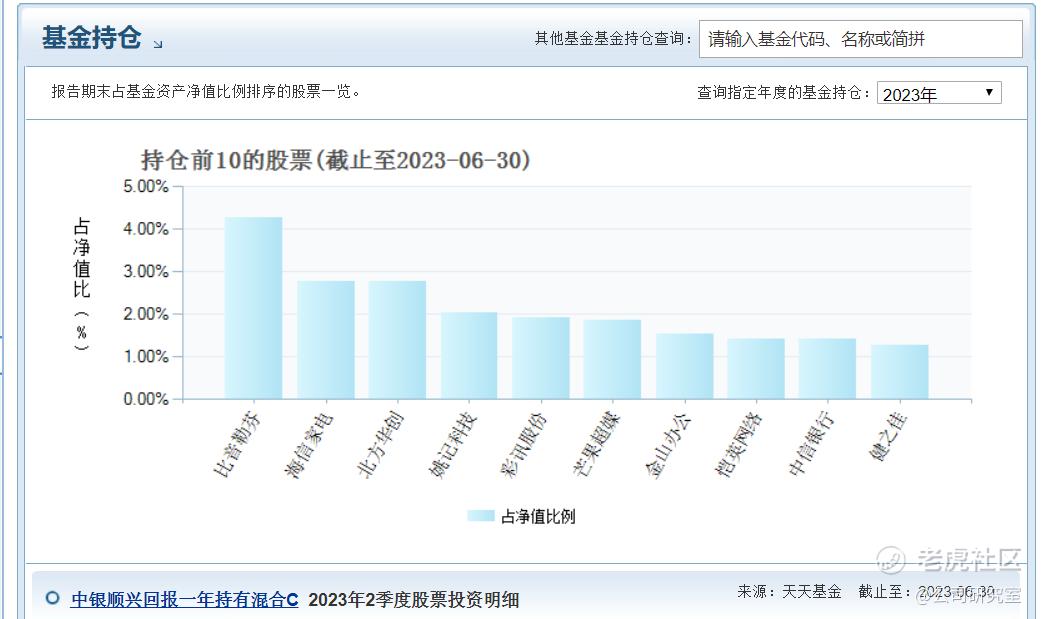Image resolution: width=1041 pixels, height=619 pixels.
Task: Click the 基金持仓 heading
Action: tap(92, 38)
